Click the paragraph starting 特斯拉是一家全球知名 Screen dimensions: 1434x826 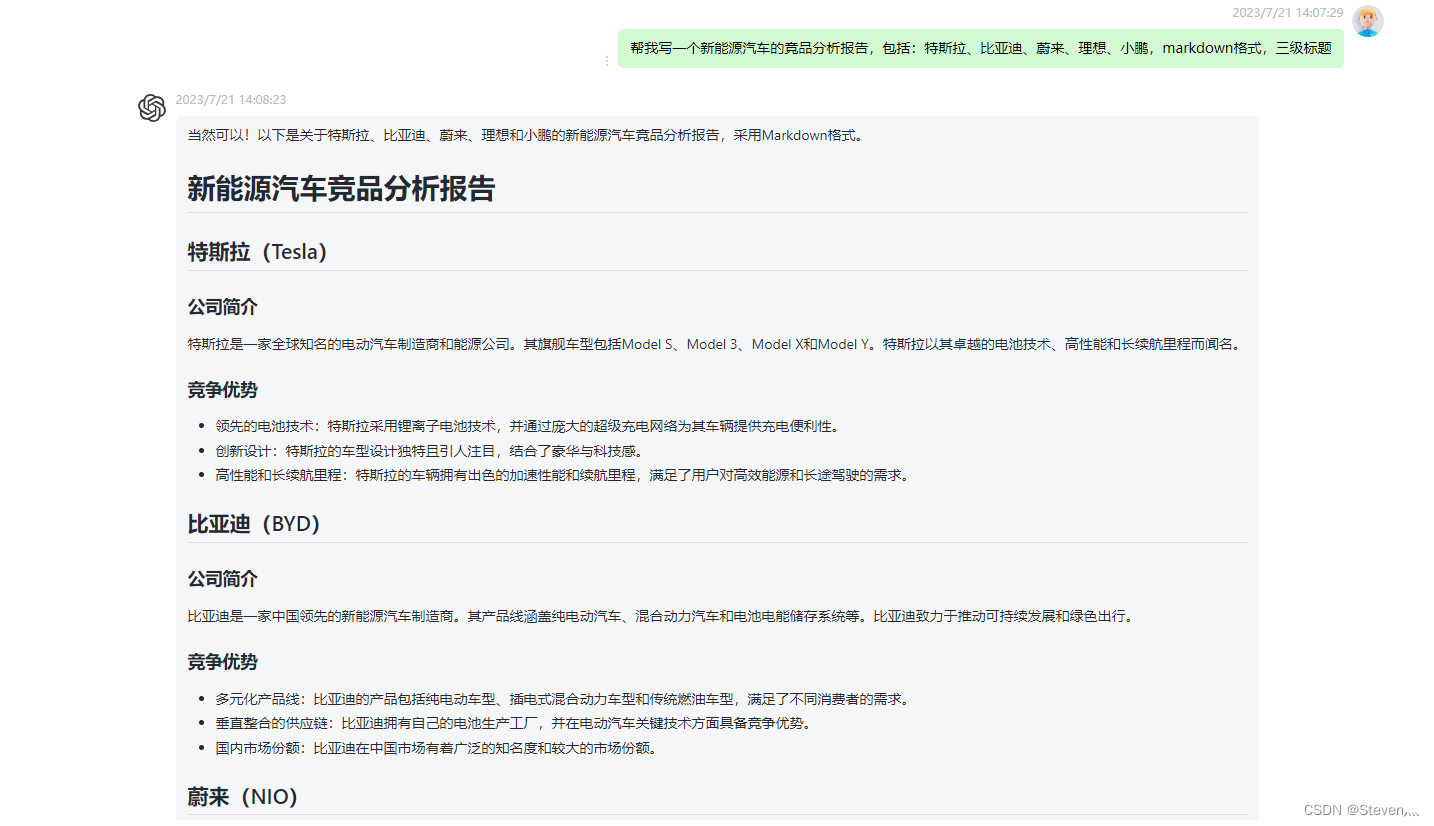pos(716,344)
